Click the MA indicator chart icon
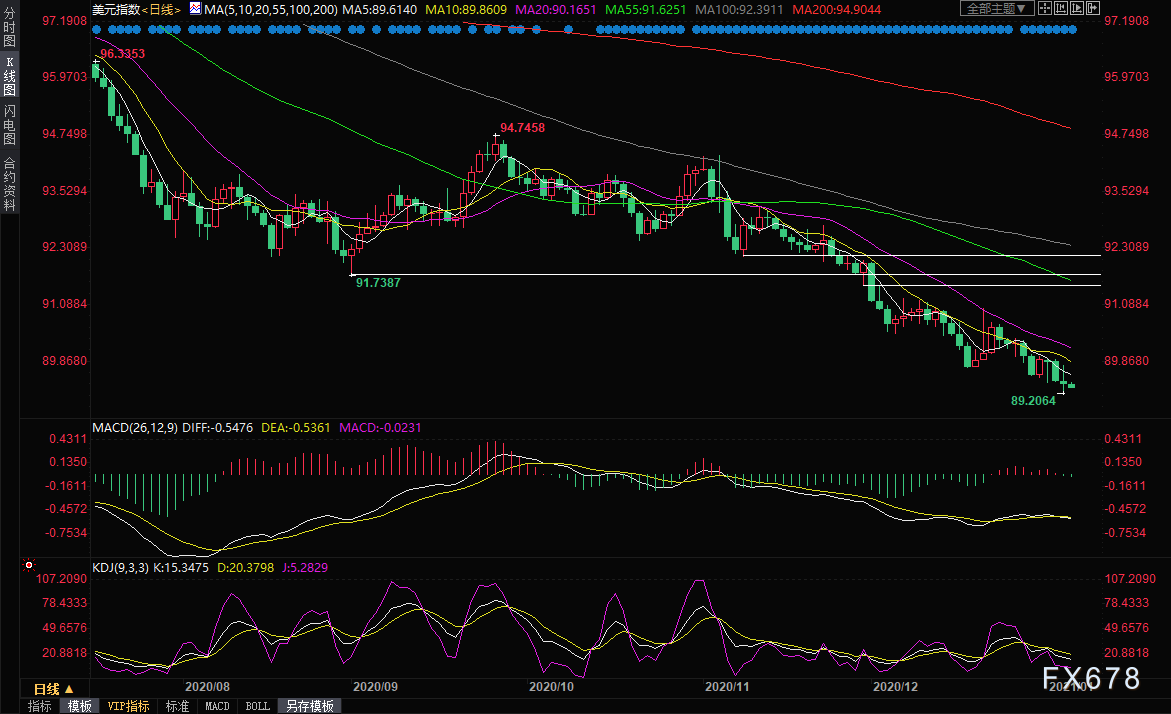 (x=194, y=8)
